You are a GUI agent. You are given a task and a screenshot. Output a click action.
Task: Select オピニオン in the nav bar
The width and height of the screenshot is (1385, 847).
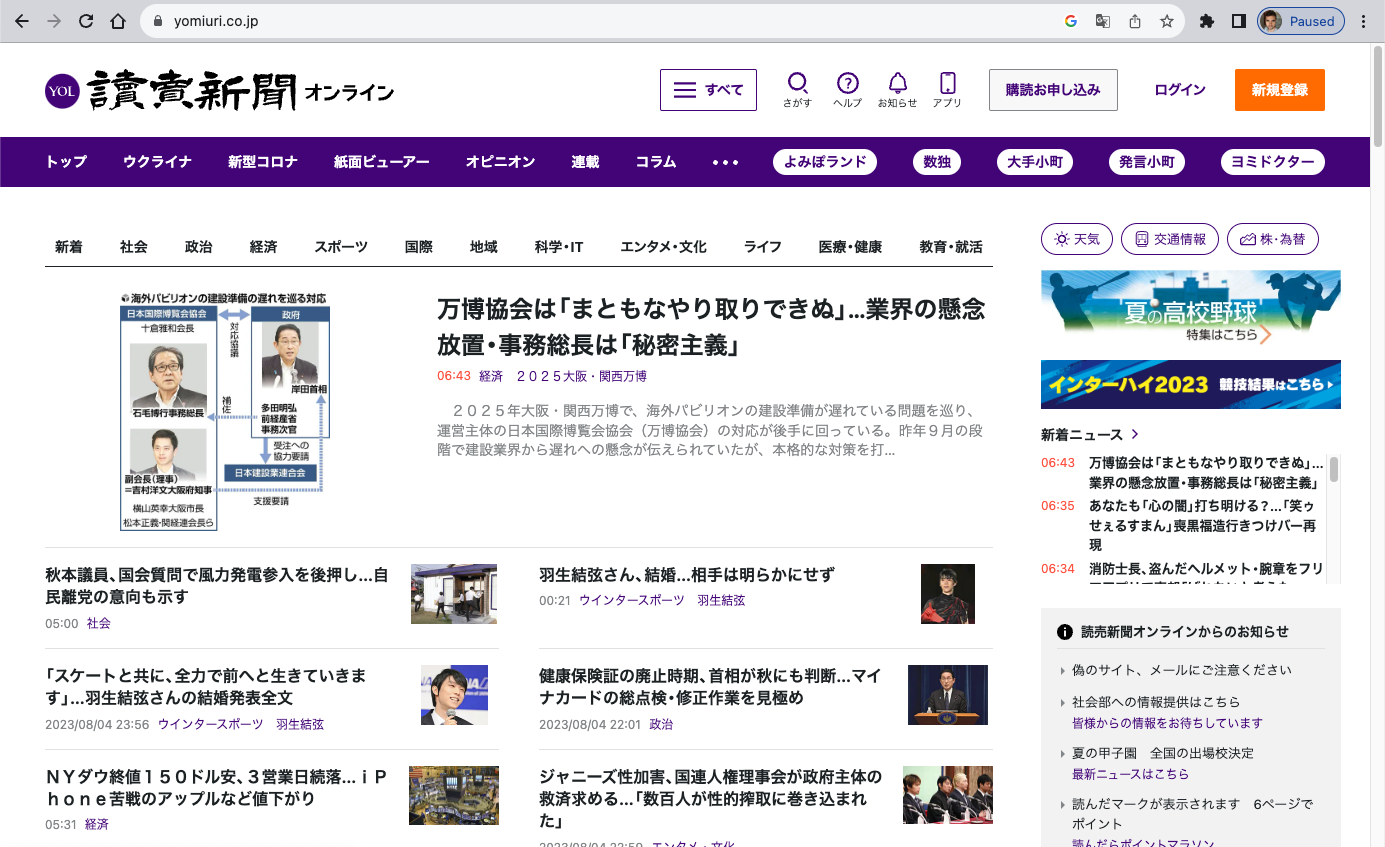click(500, 162)
